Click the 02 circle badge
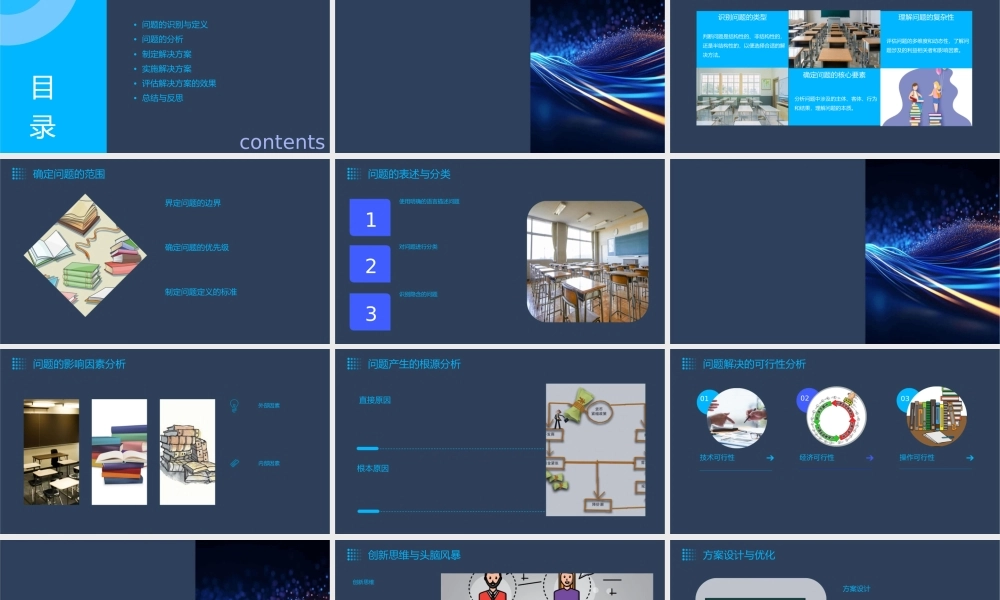The width and height of the screenshot is (1000, 600). tap(805, 399)
